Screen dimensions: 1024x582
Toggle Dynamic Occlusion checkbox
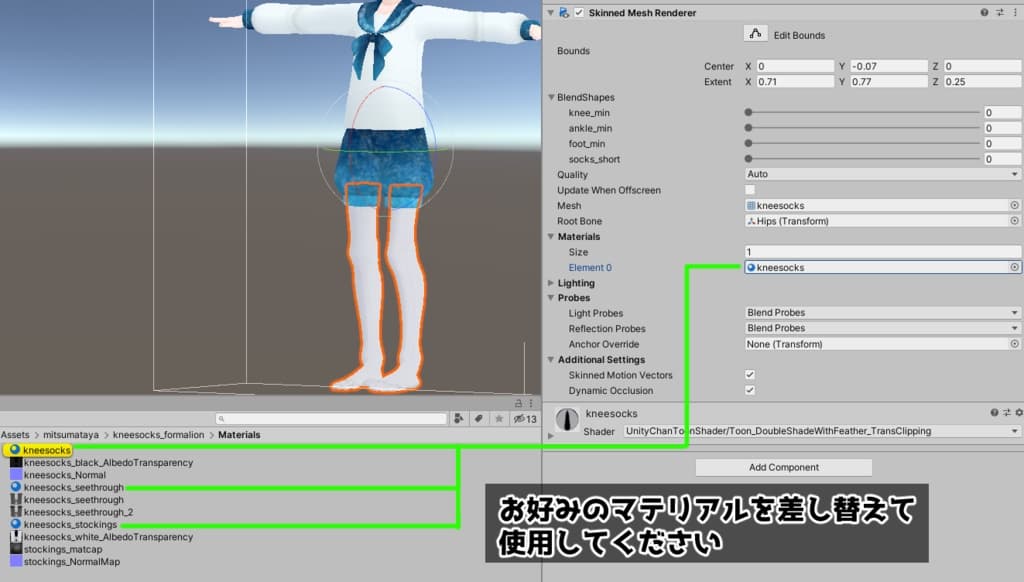[x=748, y=390]
